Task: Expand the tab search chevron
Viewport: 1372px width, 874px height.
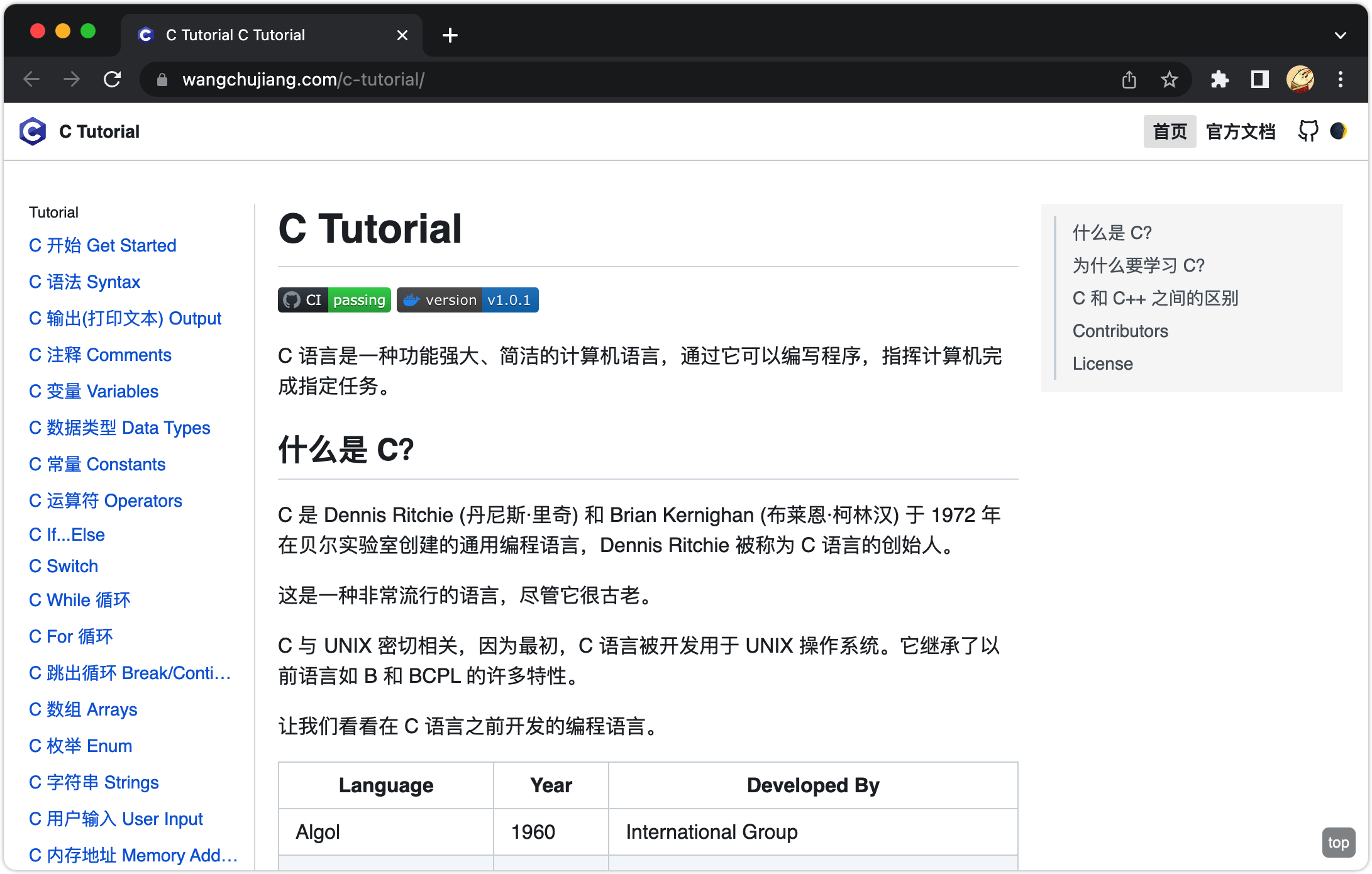Action: coord(1340,35)
